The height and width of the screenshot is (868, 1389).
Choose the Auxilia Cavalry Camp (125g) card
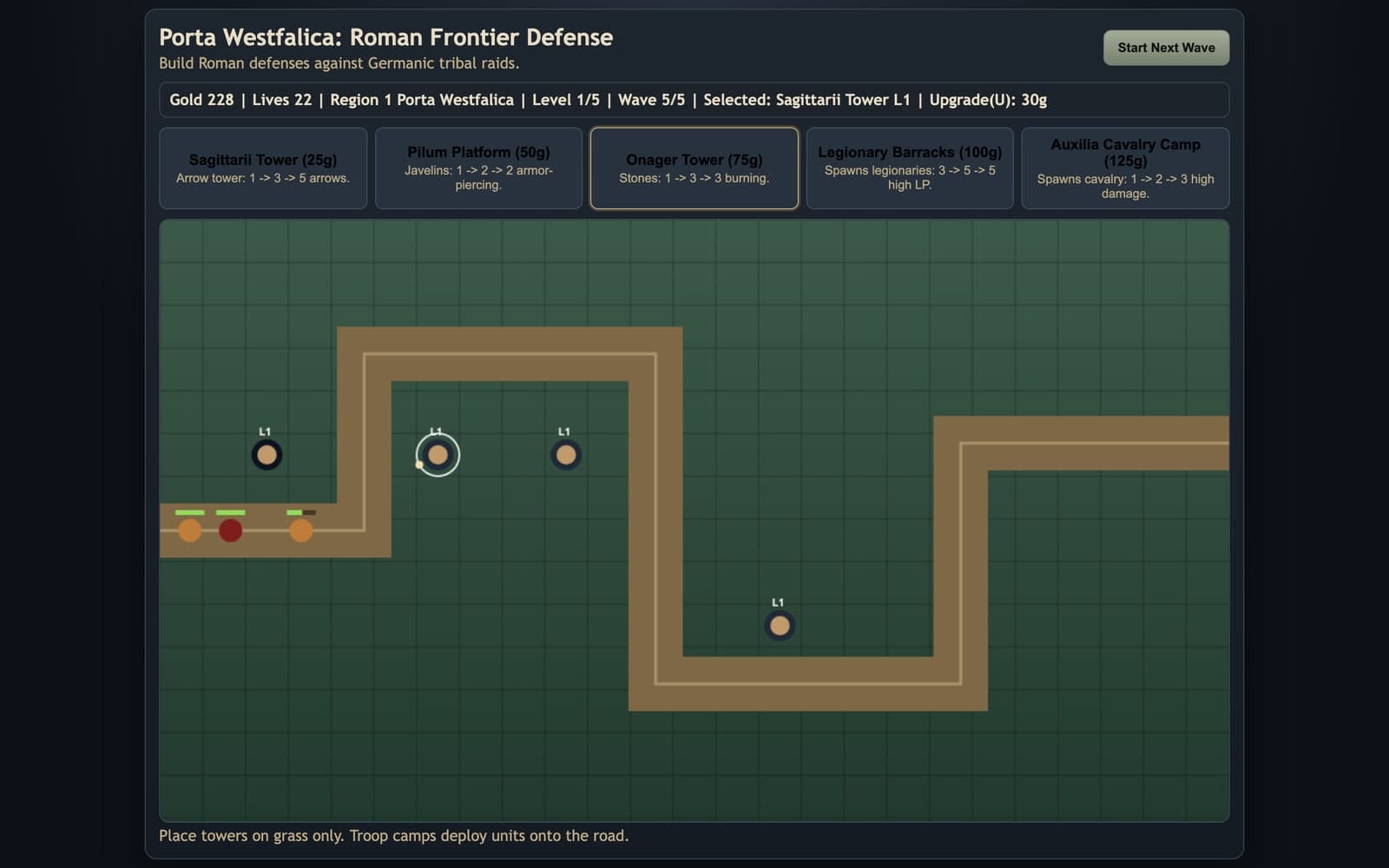click(x=1125, y=168)
